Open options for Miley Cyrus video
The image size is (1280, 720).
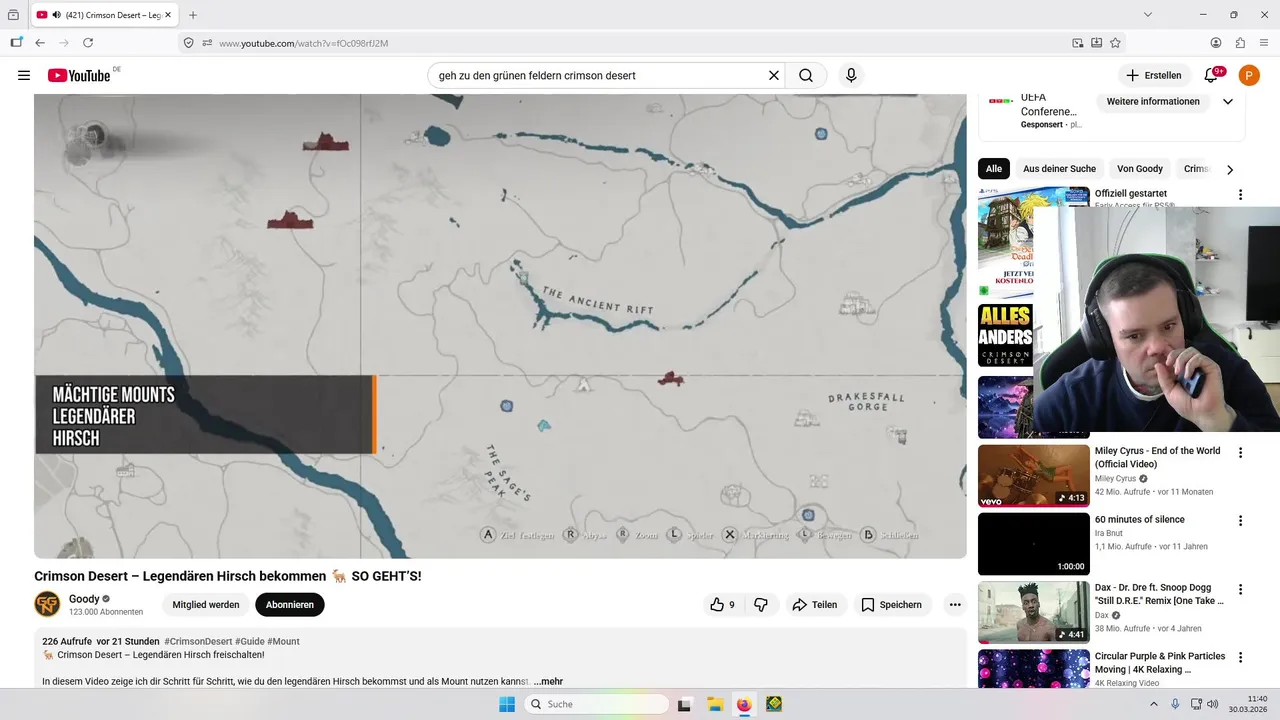1241,453
